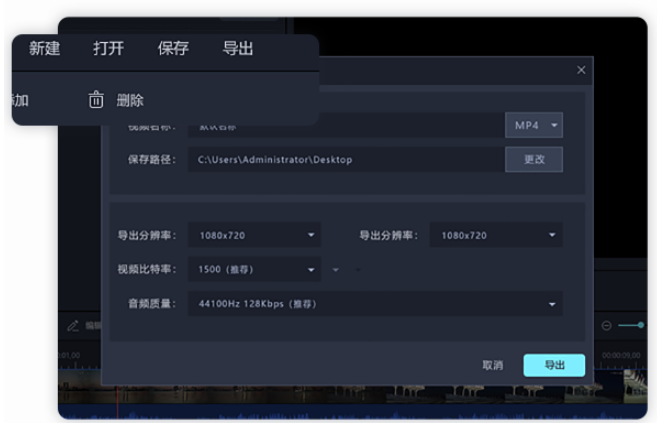Expand the 视频比特率 1500 dropdown
The height and width of the screenshot is (423, 657).
(254, 269)
